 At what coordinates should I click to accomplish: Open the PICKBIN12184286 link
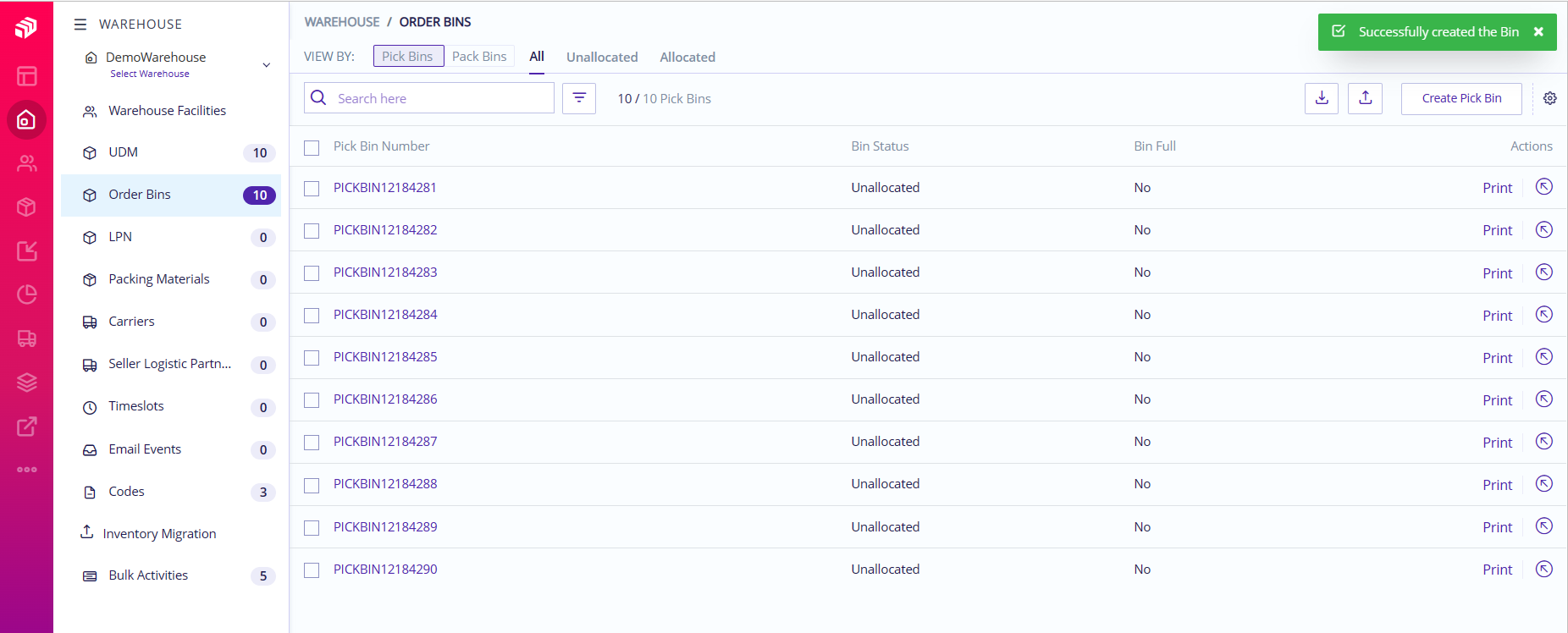[x=385, y=399]
